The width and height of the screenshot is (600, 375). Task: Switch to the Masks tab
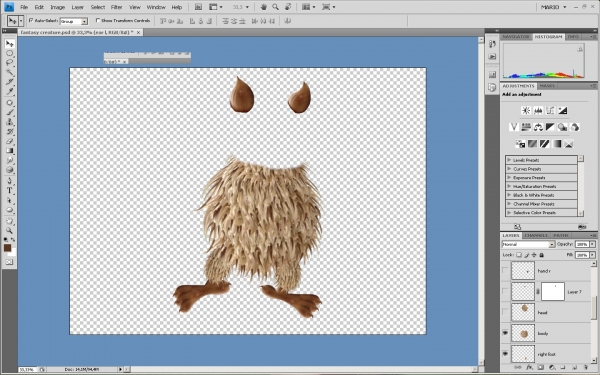point(547,86)
